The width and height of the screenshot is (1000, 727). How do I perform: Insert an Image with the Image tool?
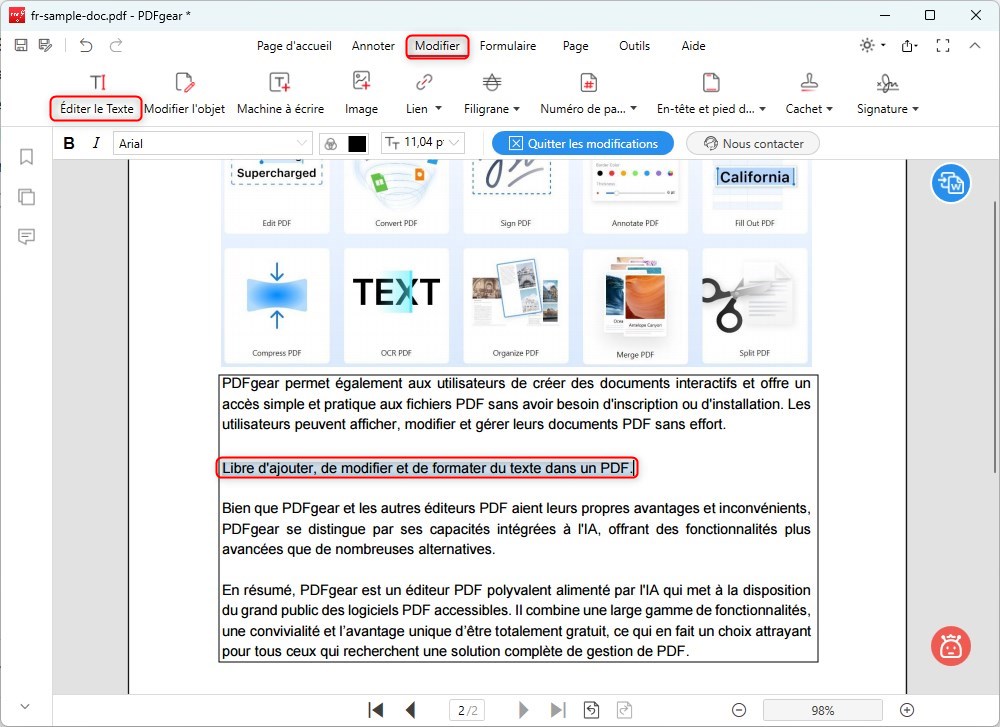click(362, 95)
